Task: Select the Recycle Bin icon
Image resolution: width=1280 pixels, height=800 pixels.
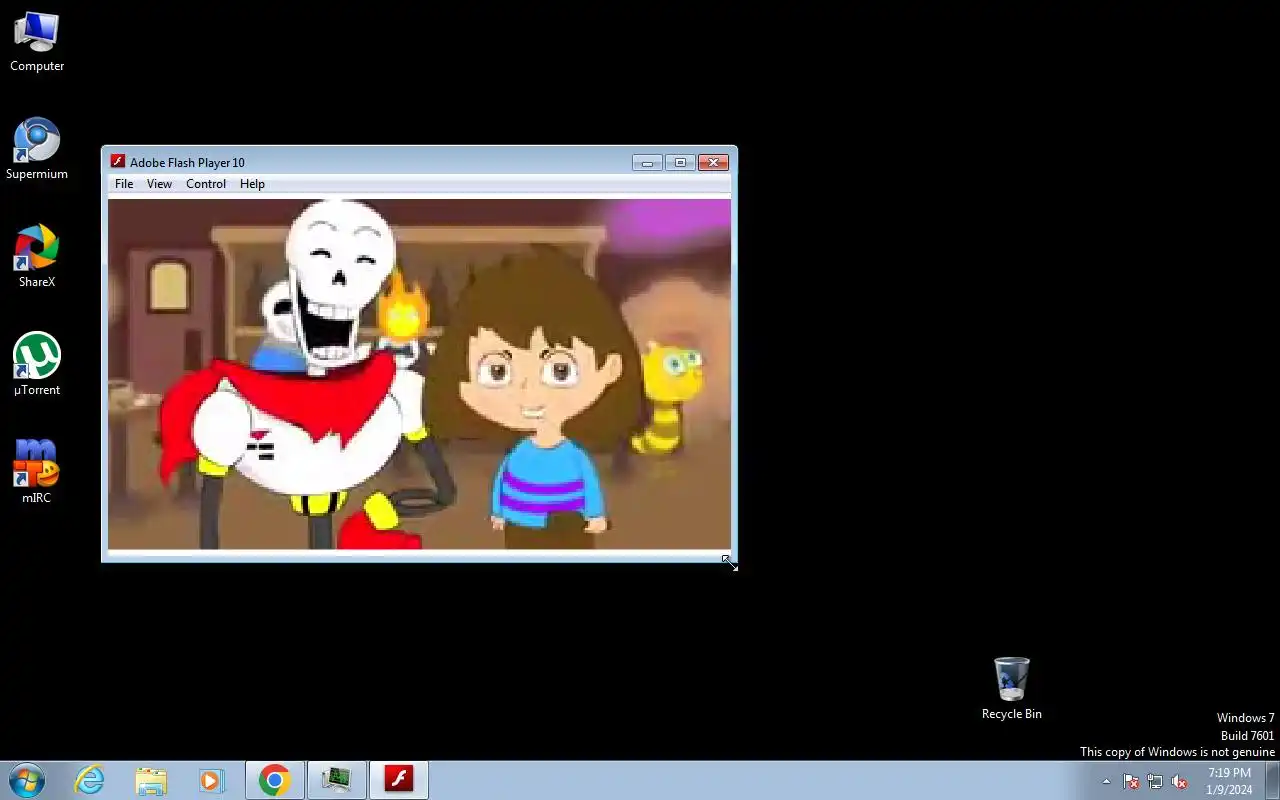Action: pos(1012,688)
